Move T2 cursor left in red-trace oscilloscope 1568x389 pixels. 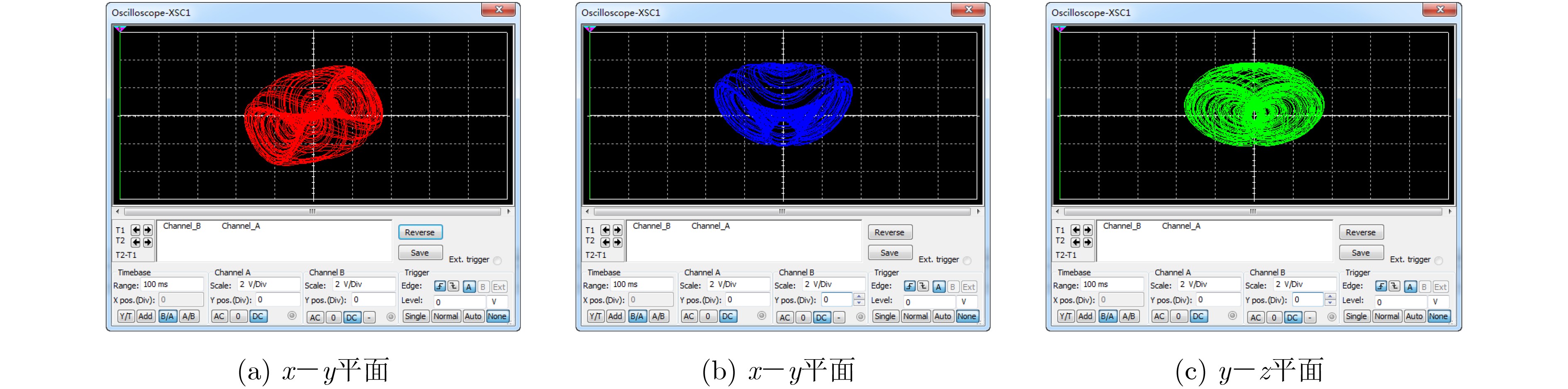(136, 242)
